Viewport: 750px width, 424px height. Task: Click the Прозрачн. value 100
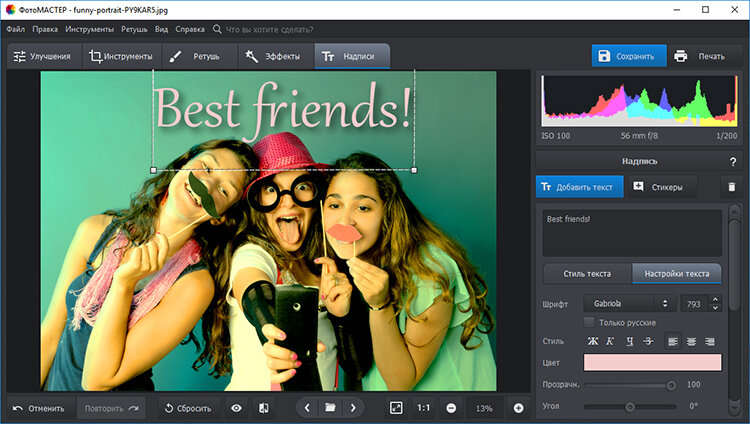694,384
